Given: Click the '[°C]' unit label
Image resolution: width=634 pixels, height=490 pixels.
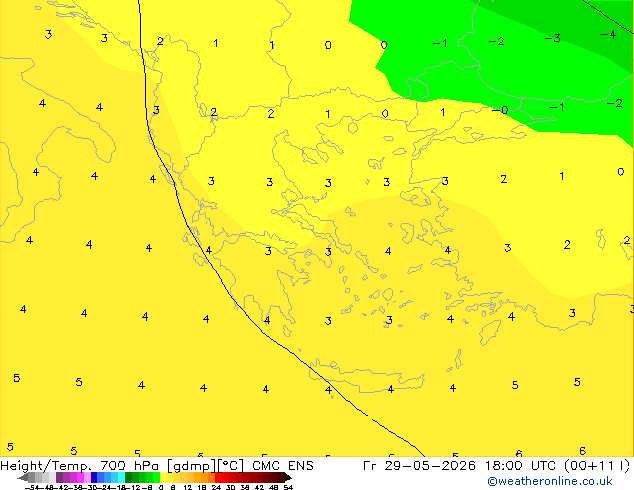Looking at the screenshot, I should [231, 466].
